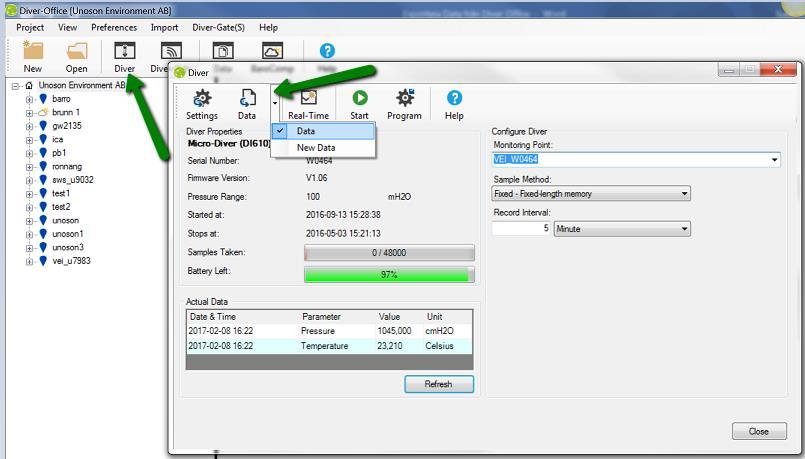
Task: Open the Diver toolbar icon in main window
Action: [125, 51]
